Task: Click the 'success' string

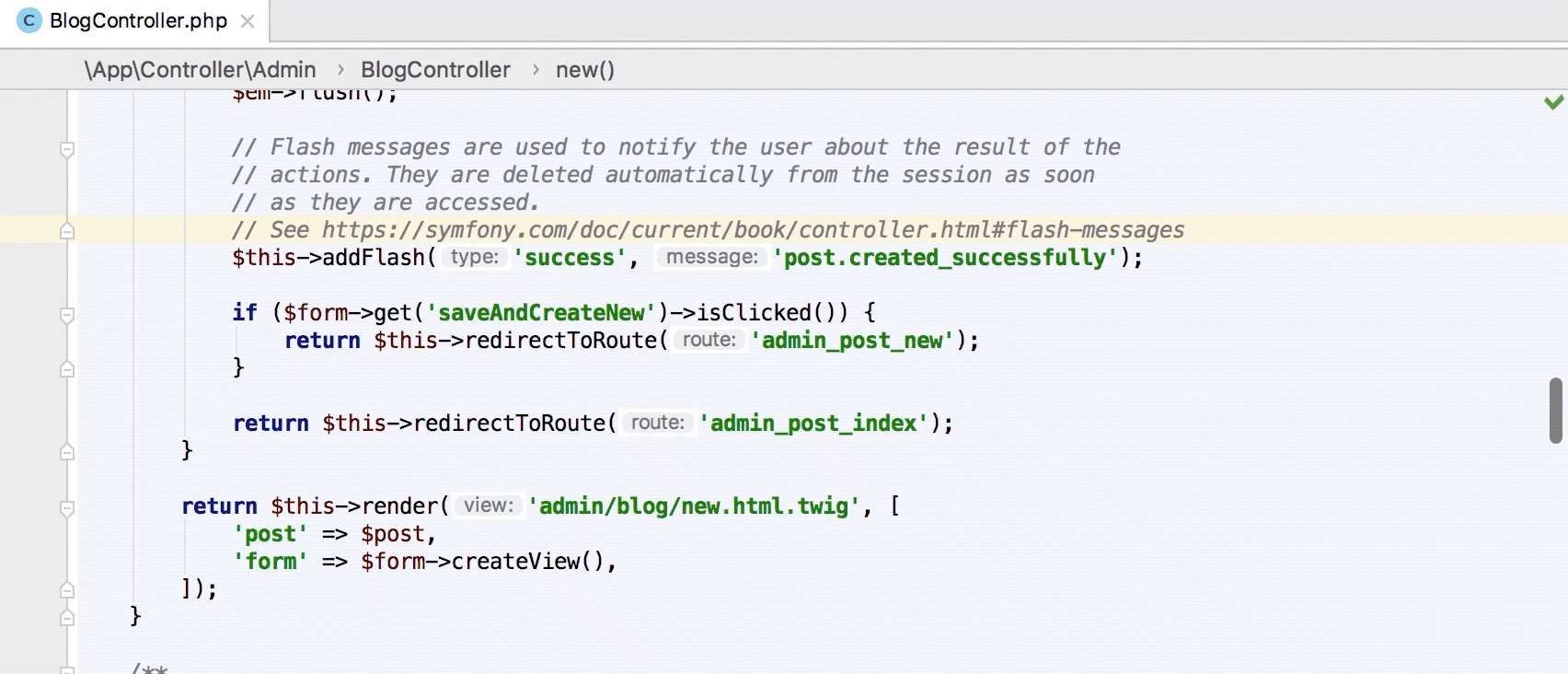Action: pyautogui.click(x=570, y=258)
